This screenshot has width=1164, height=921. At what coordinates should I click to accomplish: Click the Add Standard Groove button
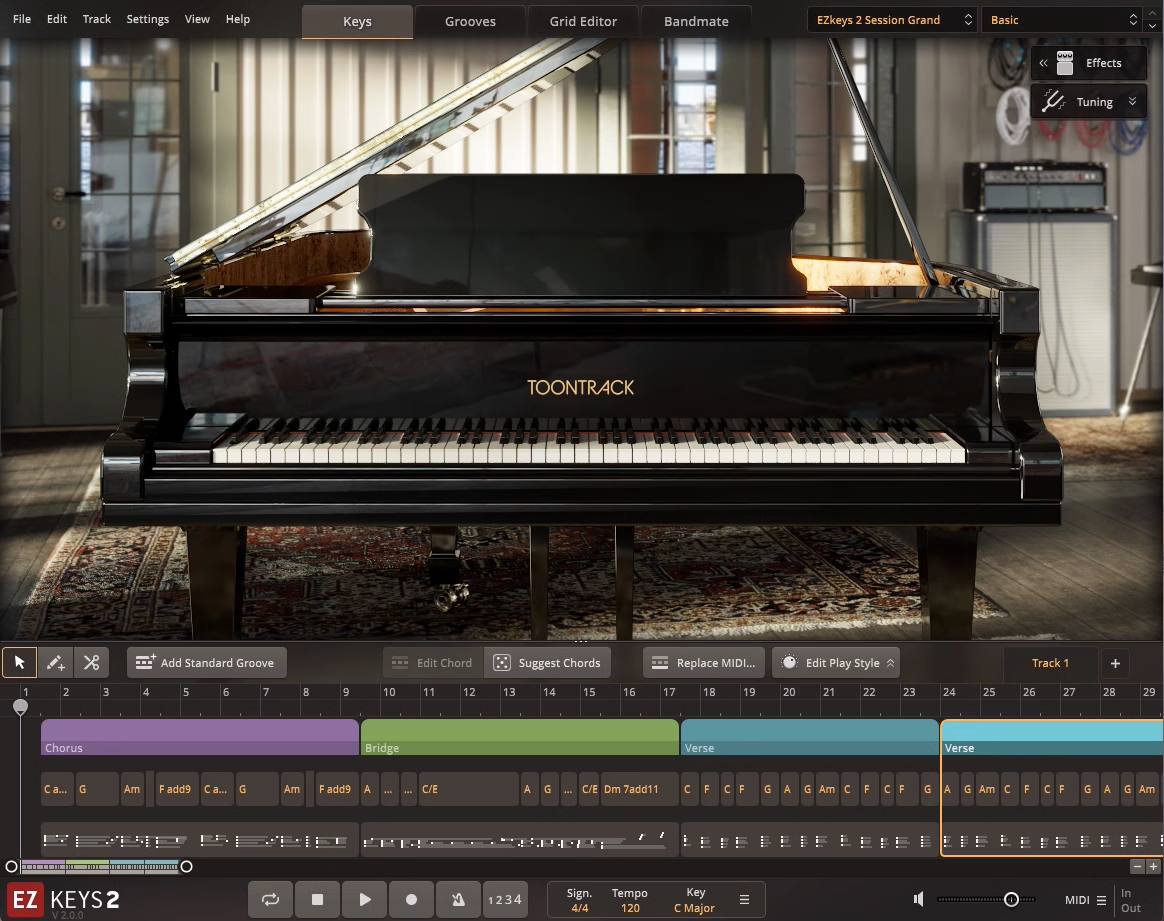[206, 662]
